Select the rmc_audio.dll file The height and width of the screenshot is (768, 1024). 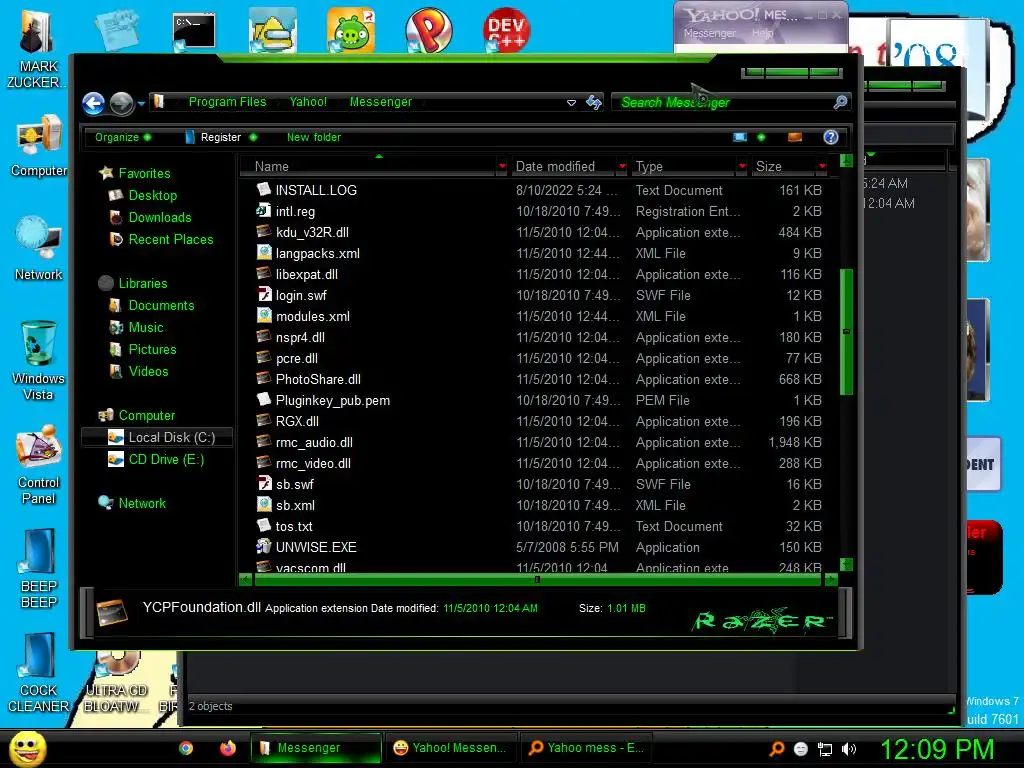314,443
